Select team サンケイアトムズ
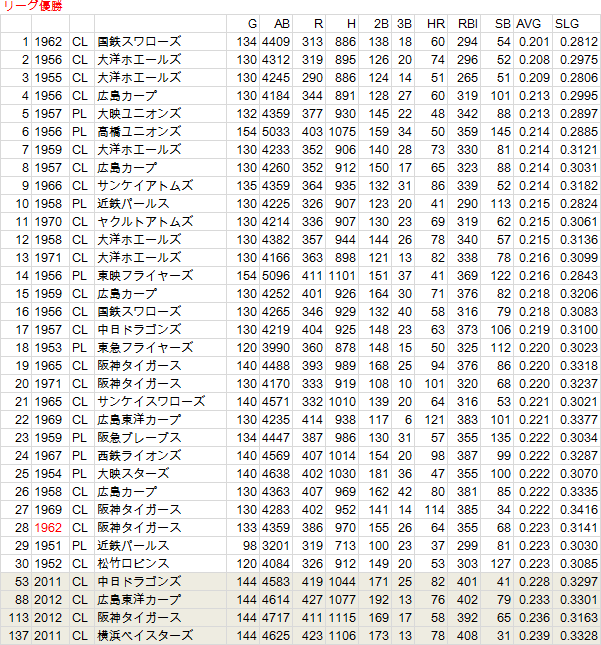Viewport: 601px width, 645px height. pyautogui.click(x=145, y=186)
